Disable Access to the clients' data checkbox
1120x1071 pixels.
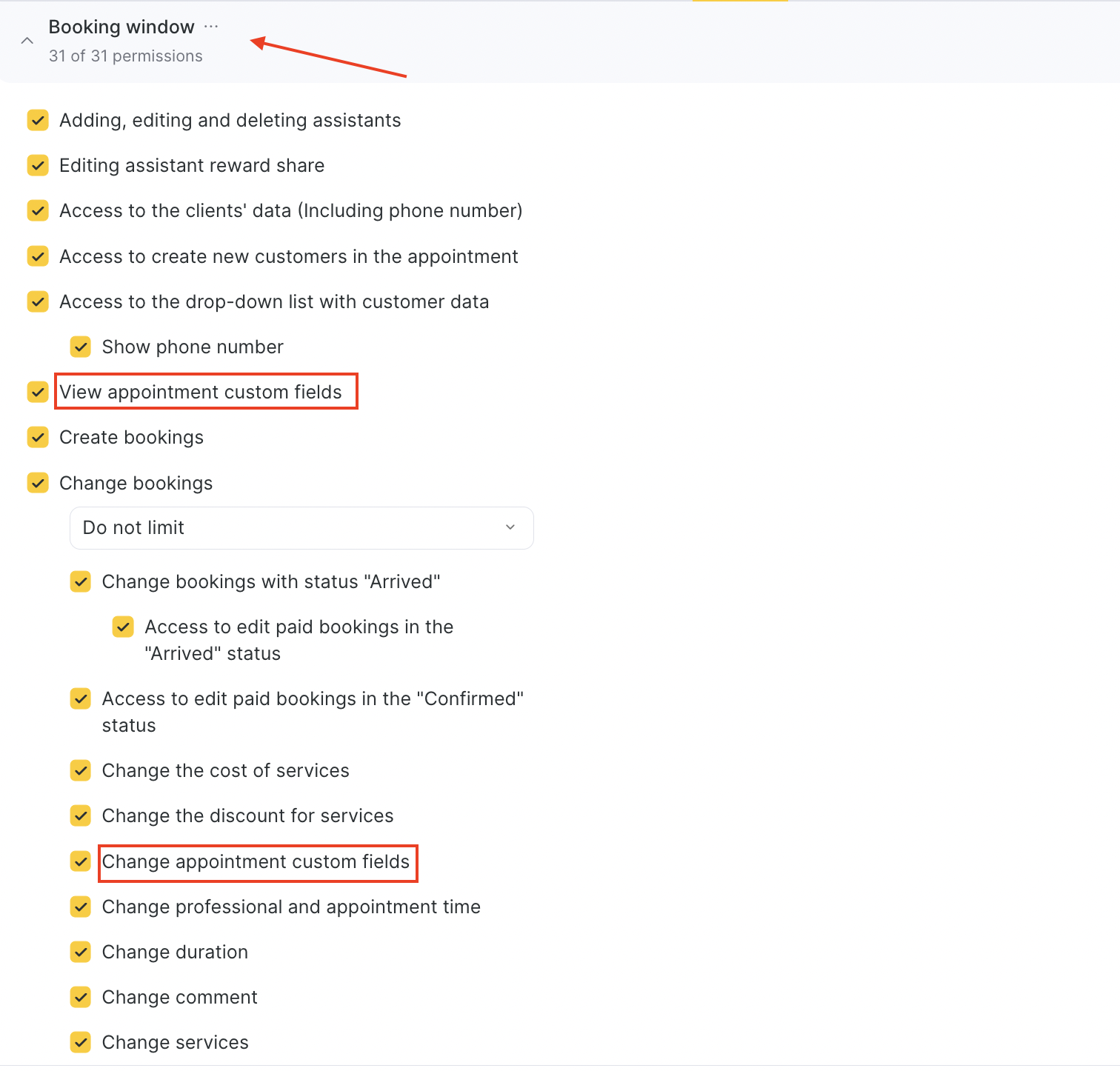(x=38, y=211)
